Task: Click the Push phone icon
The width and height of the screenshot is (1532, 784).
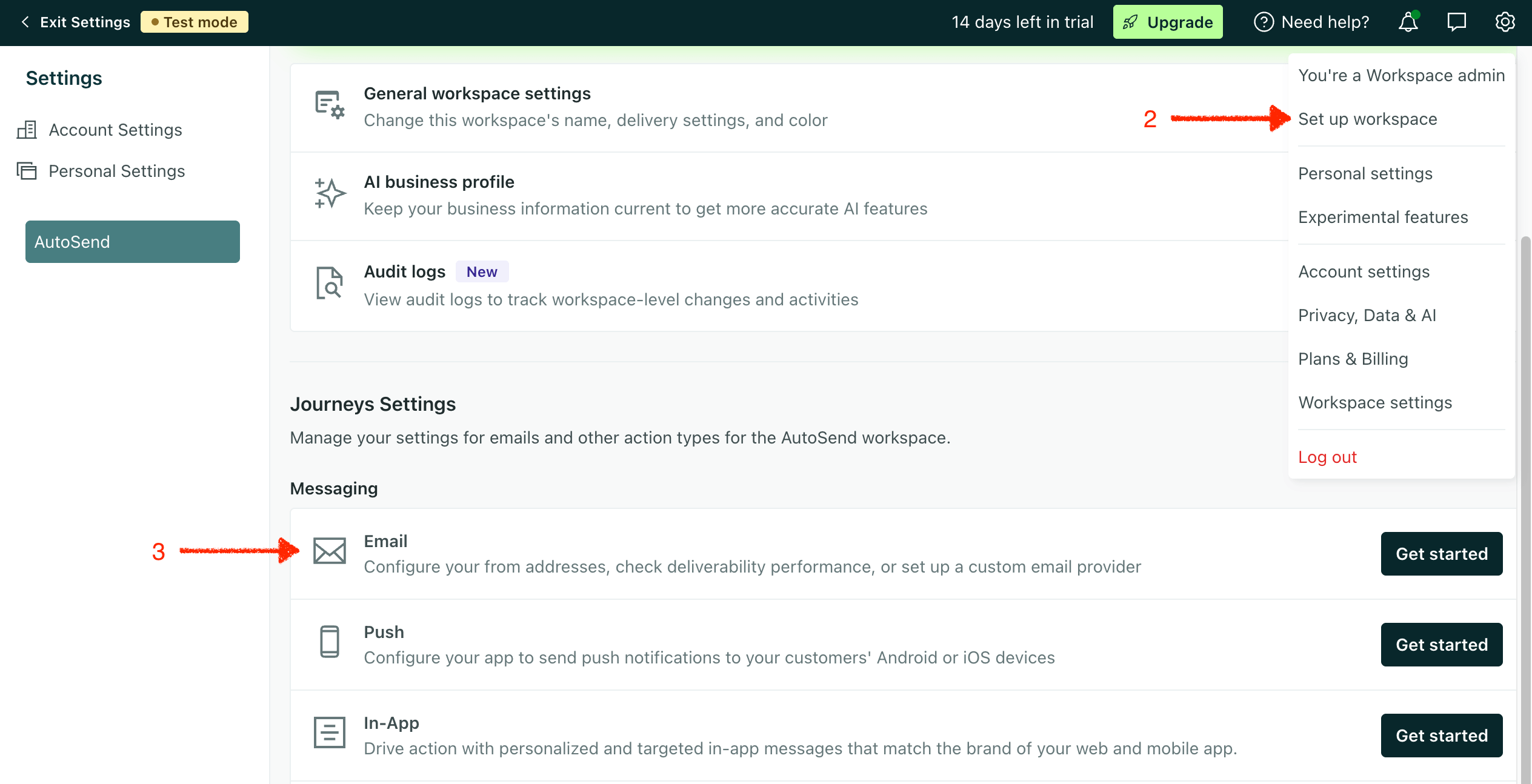Action: 329,642
